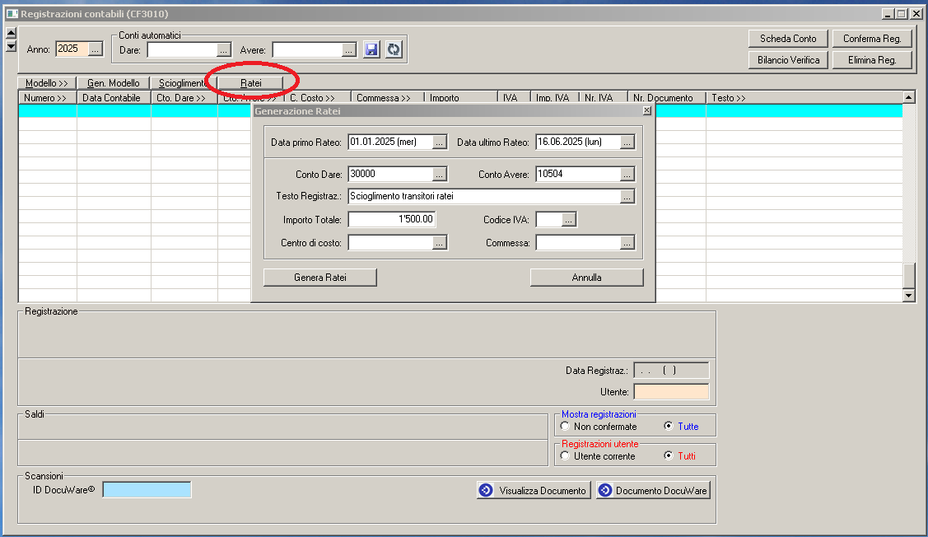Click the refresh icon in Conti automatici

(x=394, y=50)
